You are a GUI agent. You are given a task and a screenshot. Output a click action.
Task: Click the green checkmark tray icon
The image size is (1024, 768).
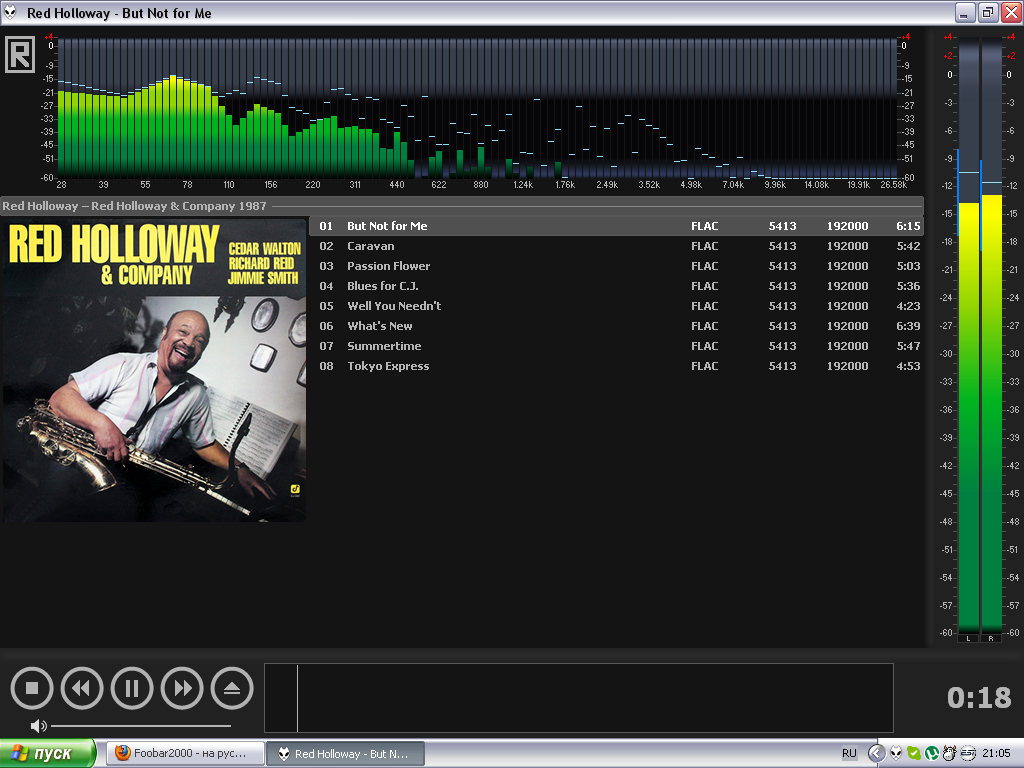click(914, 754)
